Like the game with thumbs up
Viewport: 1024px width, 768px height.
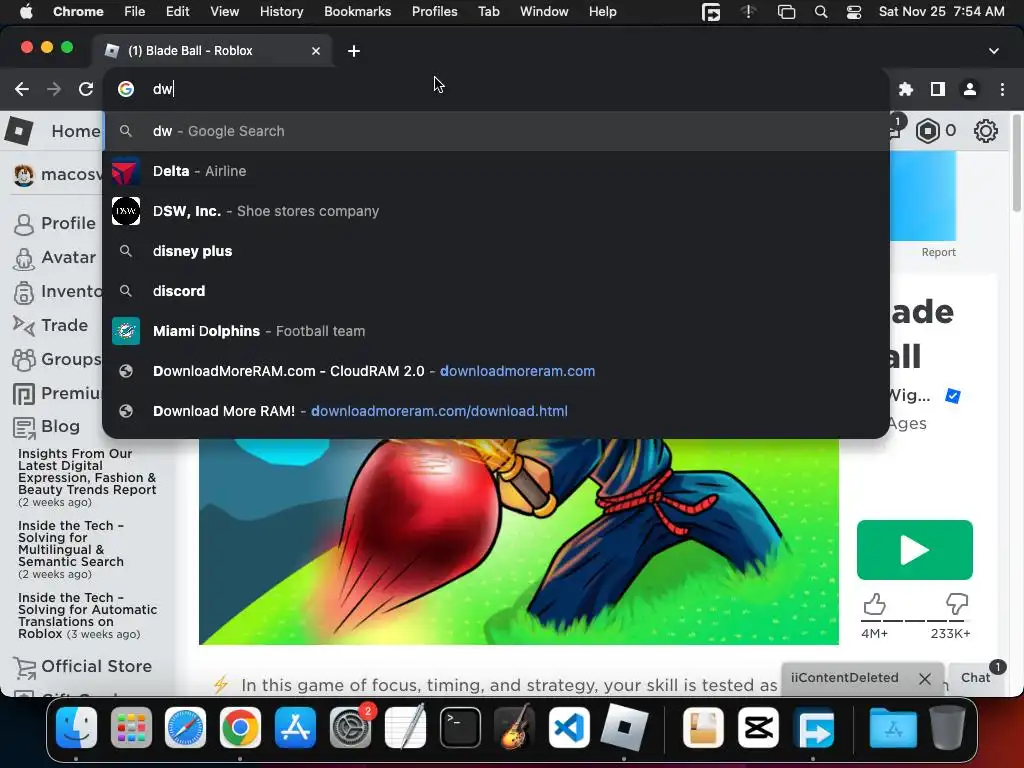(874, 604)
